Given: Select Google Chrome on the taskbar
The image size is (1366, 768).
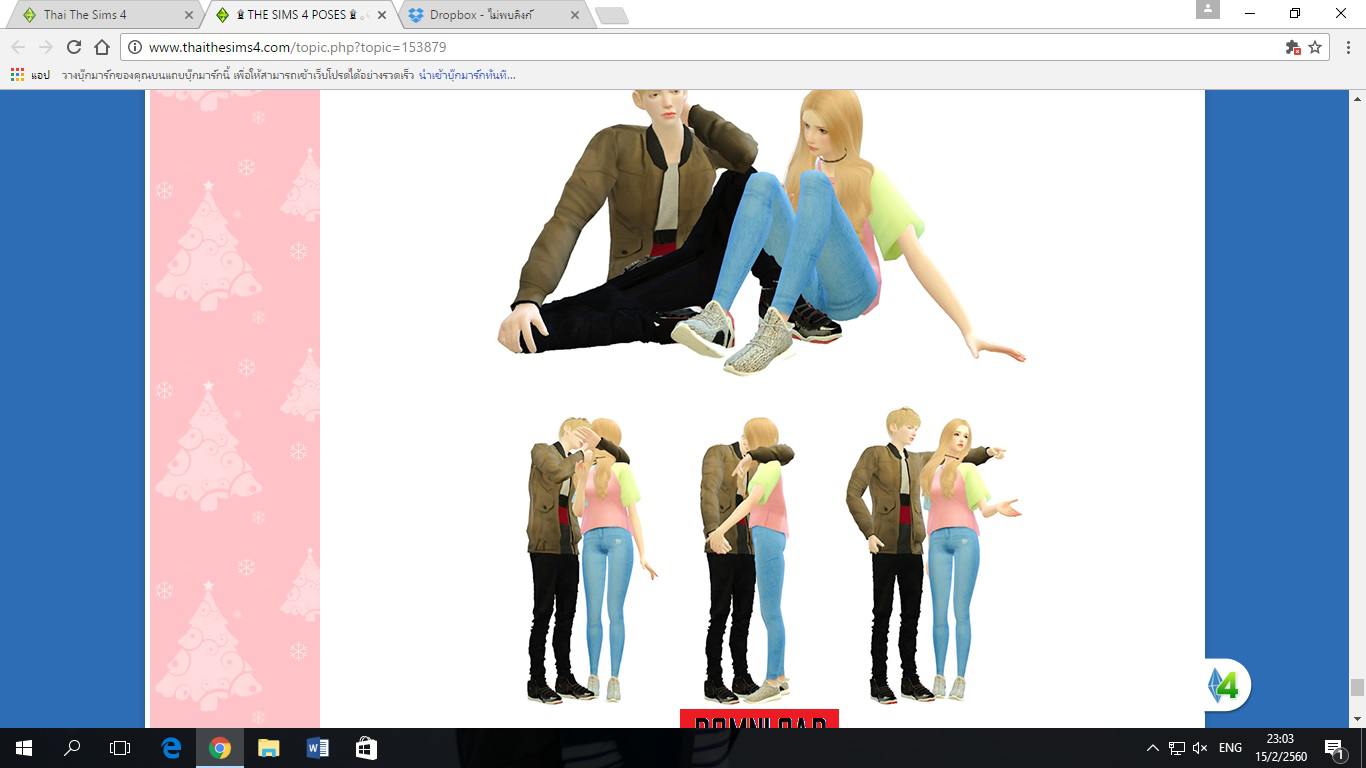Looking at the screenshot, I should (x=220, y=748).
